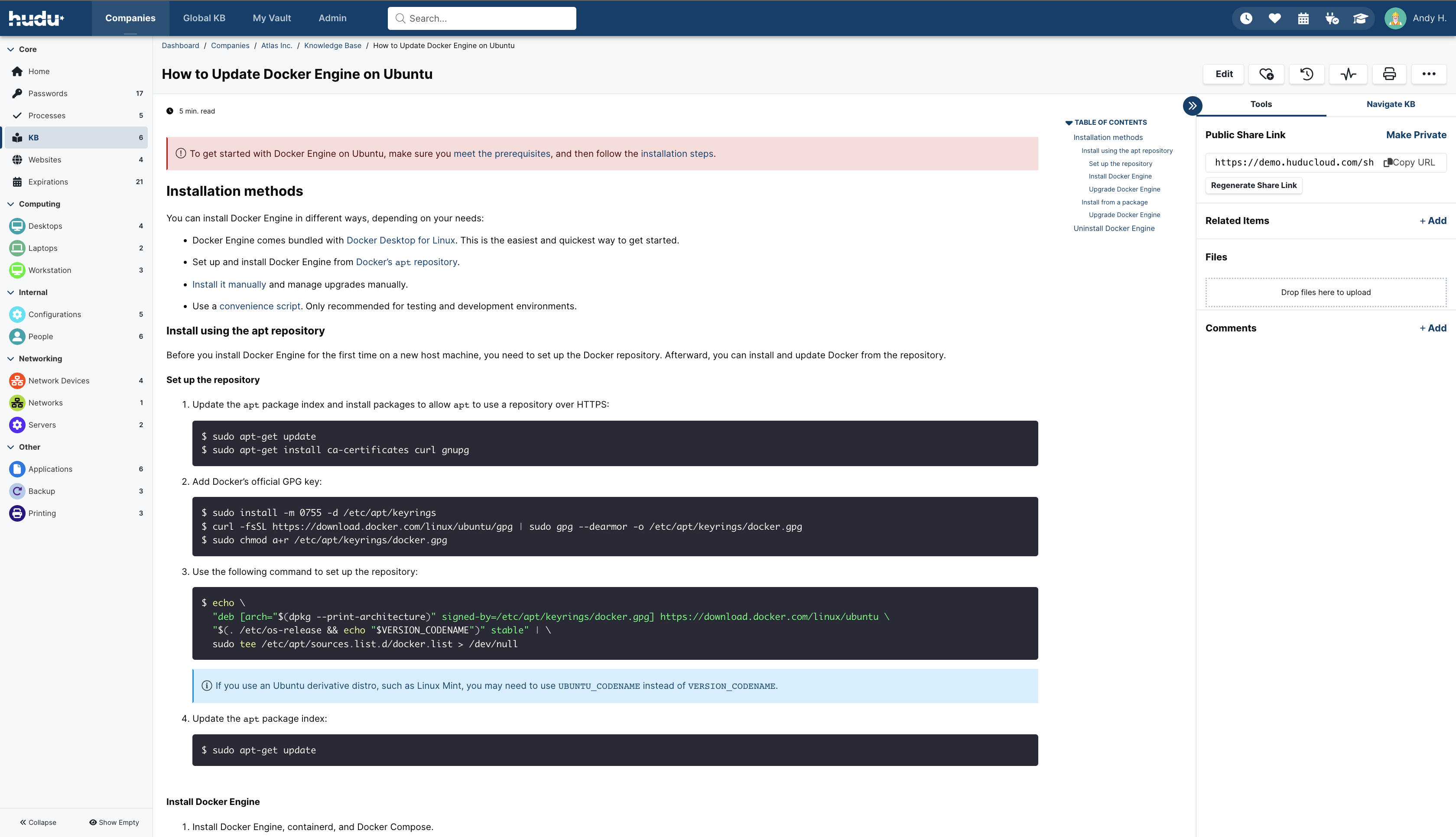The width and height of the screenshot is (1456, 837).
Task: Open the Global KB menu
Action: tap(204, 18)
